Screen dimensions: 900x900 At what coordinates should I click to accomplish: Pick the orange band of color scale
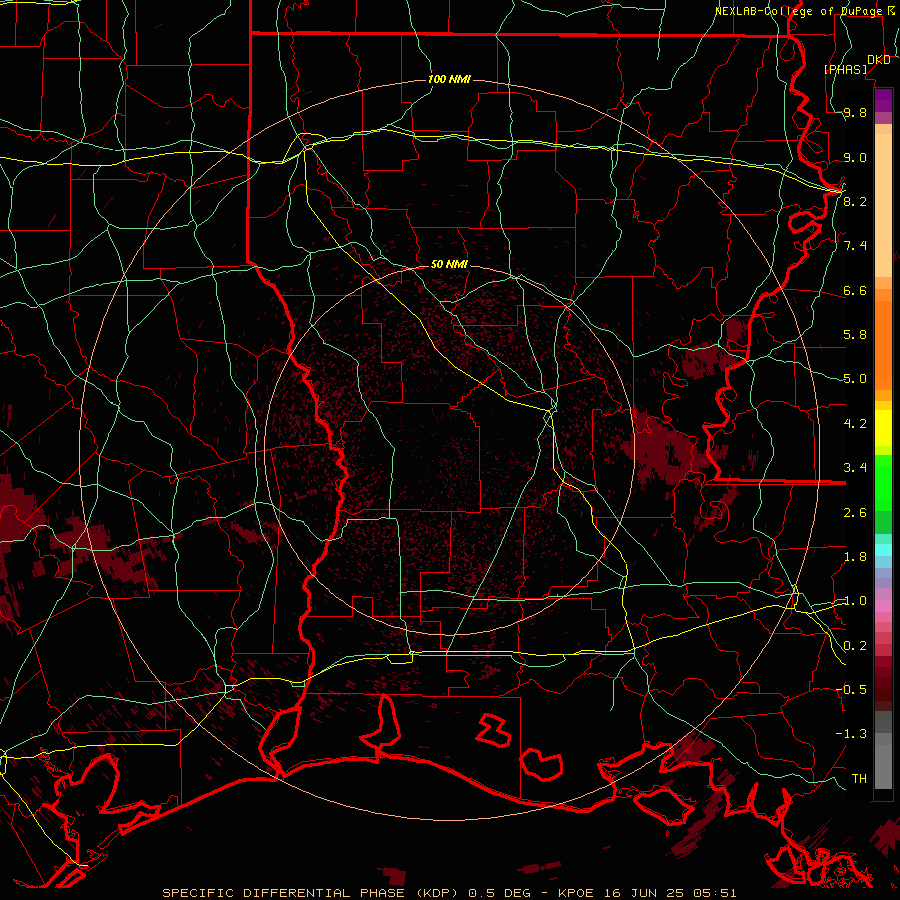883,344
